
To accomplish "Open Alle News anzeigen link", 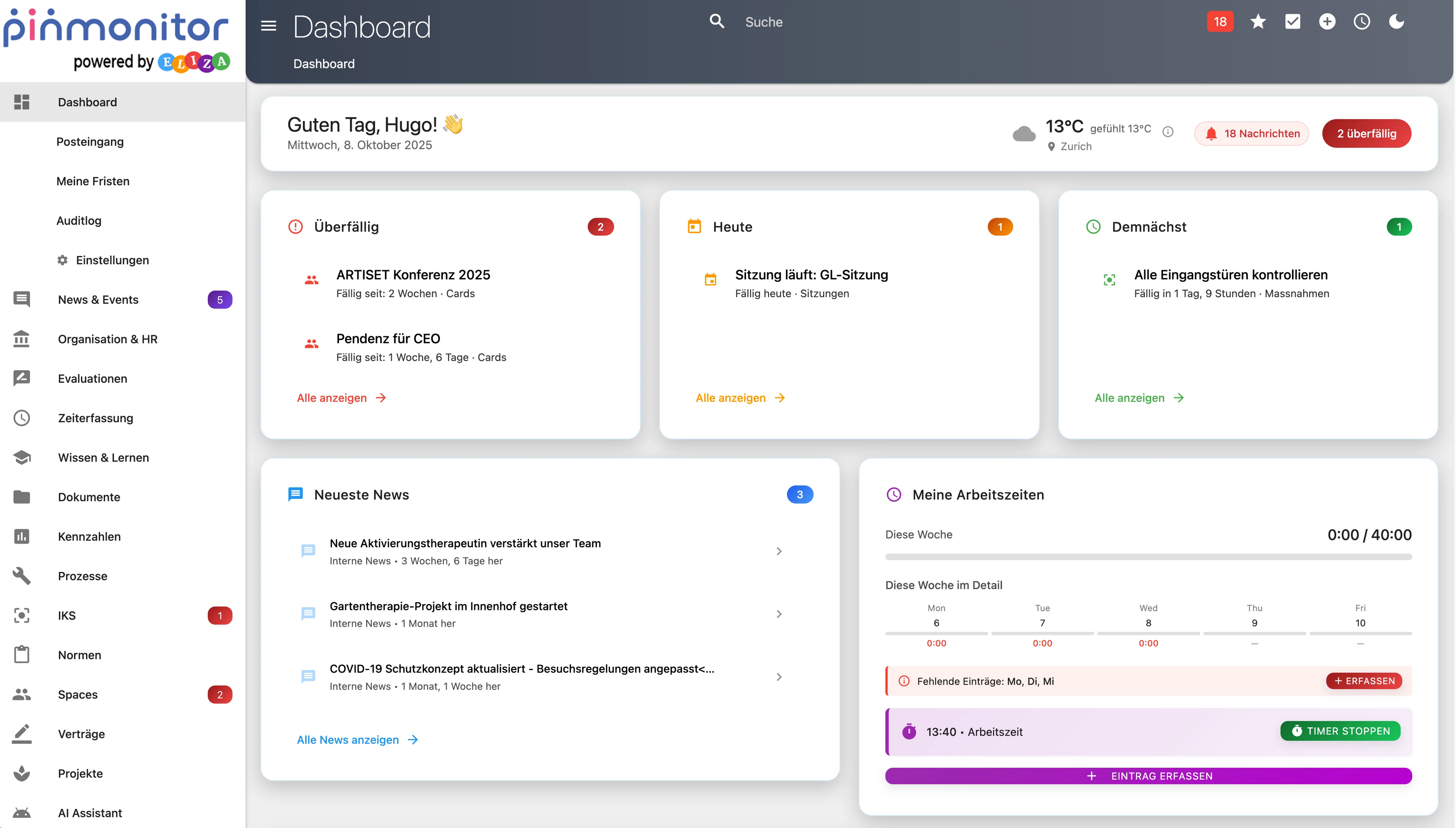I will click(348, 739).
